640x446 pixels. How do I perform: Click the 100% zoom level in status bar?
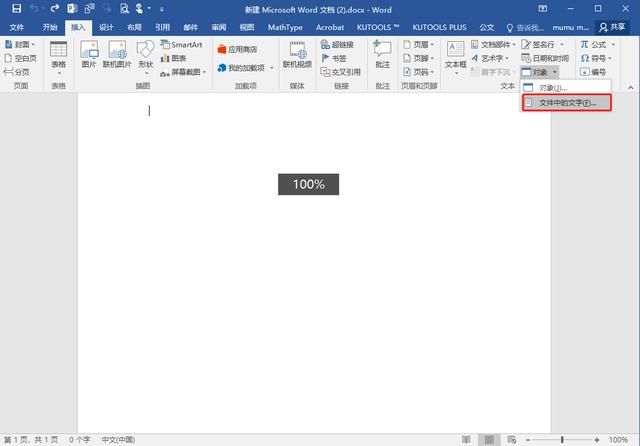(618, 439)
